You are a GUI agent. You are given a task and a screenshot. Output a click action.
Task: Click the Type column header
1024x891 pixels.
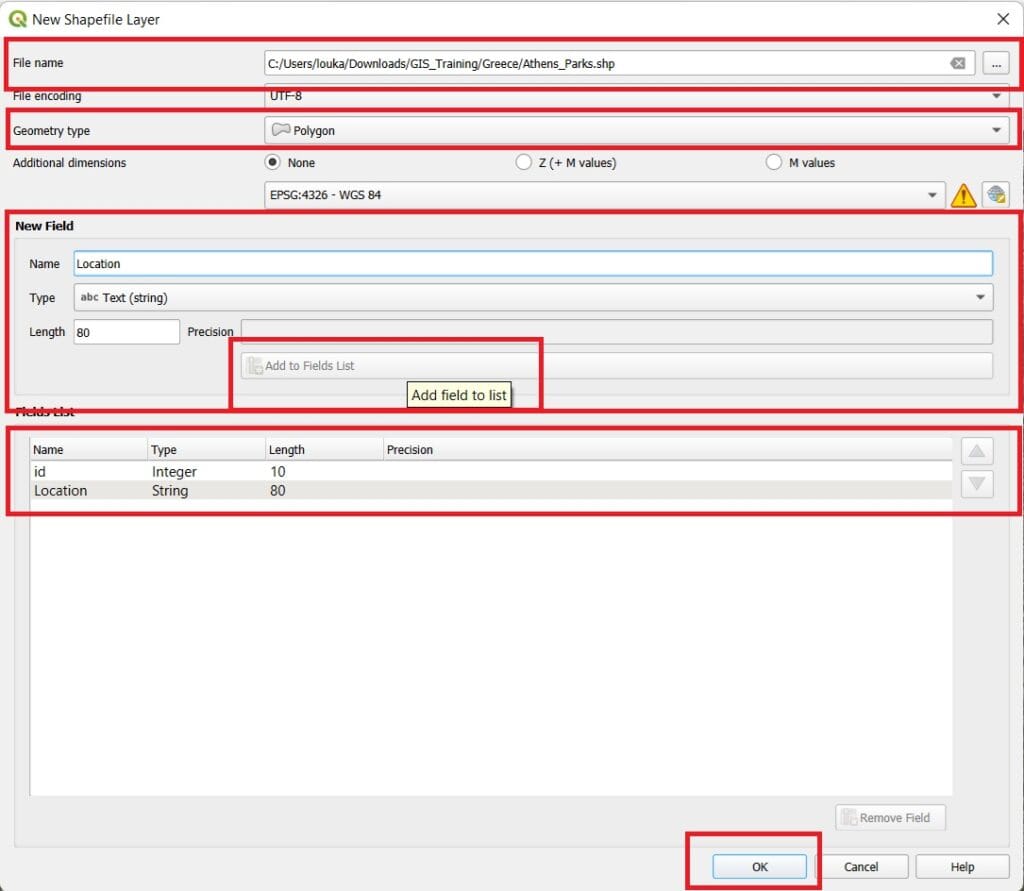(206, 449)
